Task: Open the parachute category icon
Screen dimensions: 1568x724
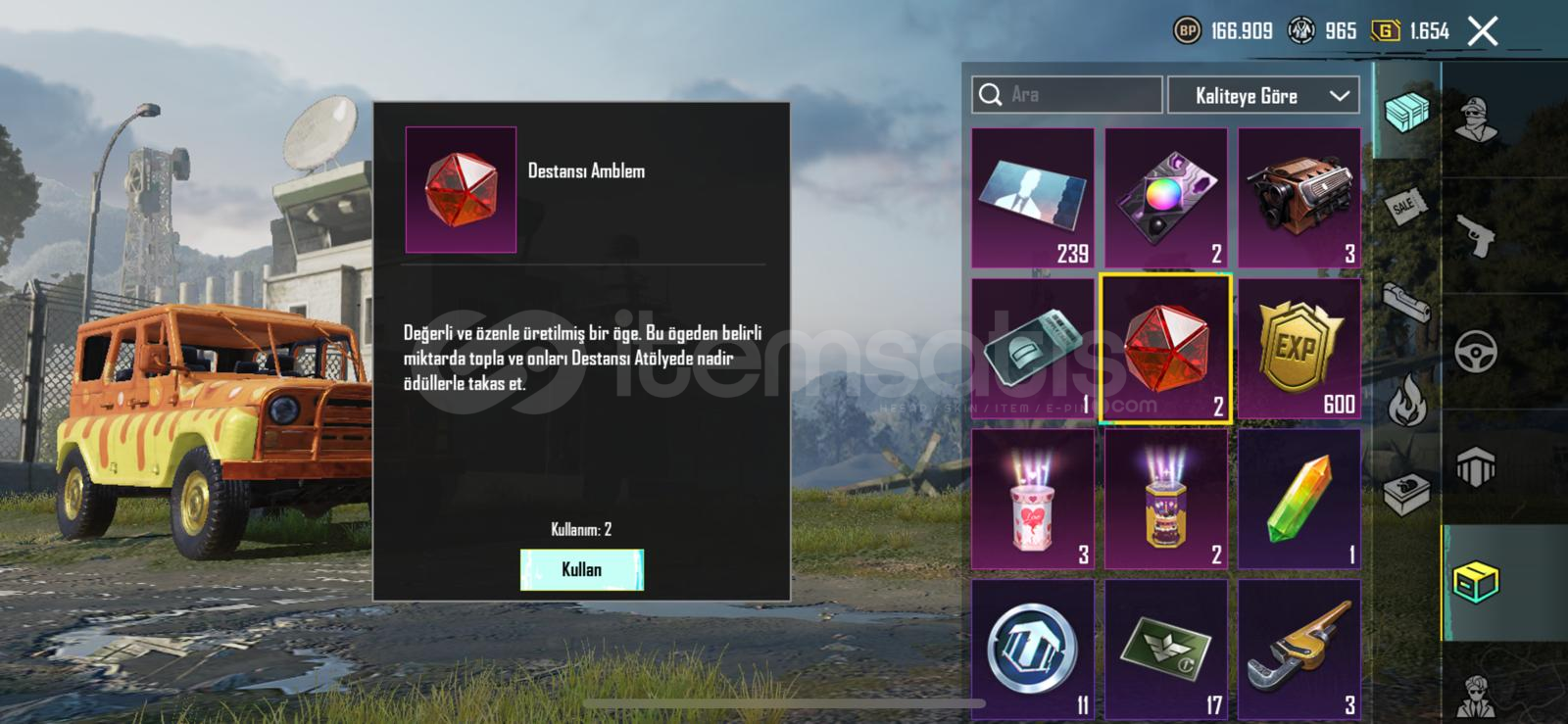Action: (1475, 466)
